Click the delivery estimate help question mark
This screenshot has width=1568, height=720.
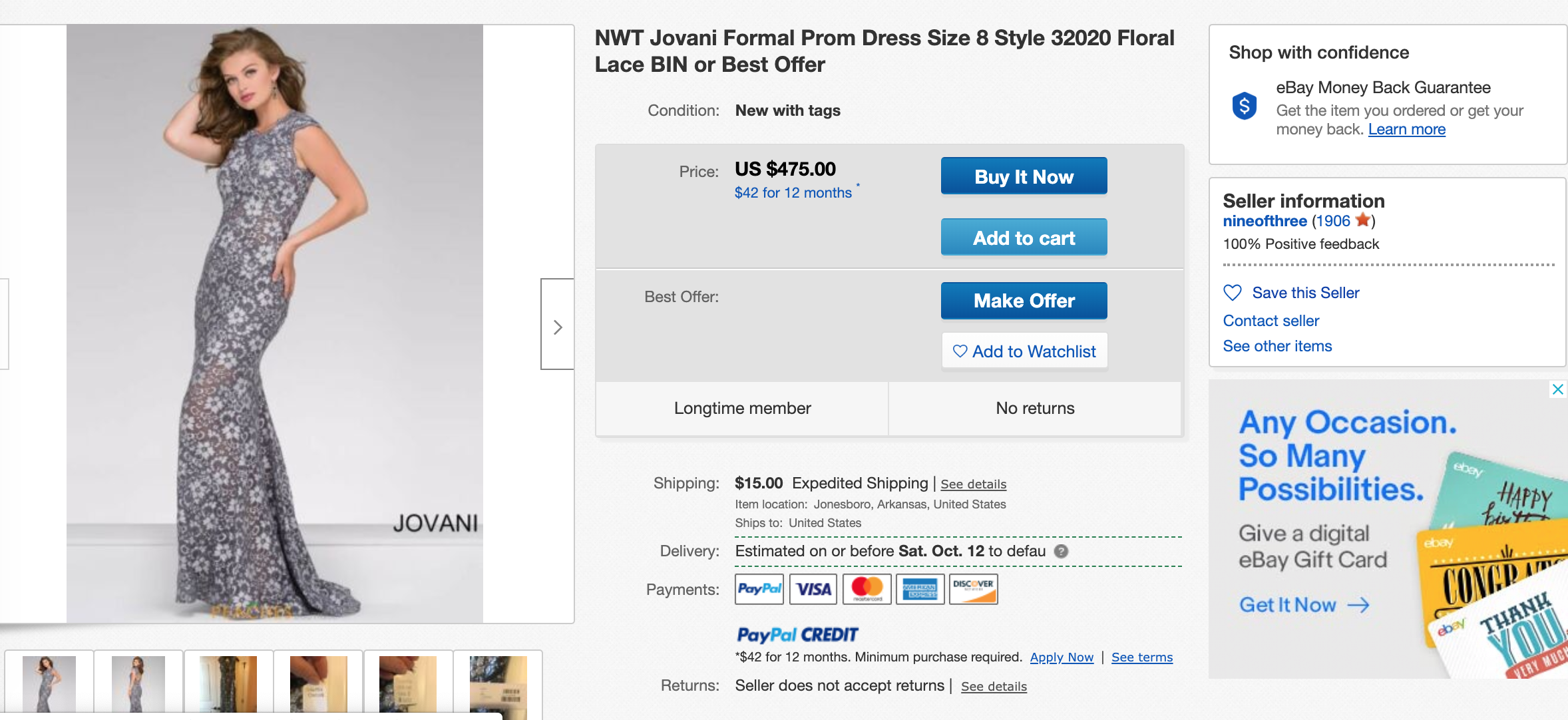tap(1062, 551)
